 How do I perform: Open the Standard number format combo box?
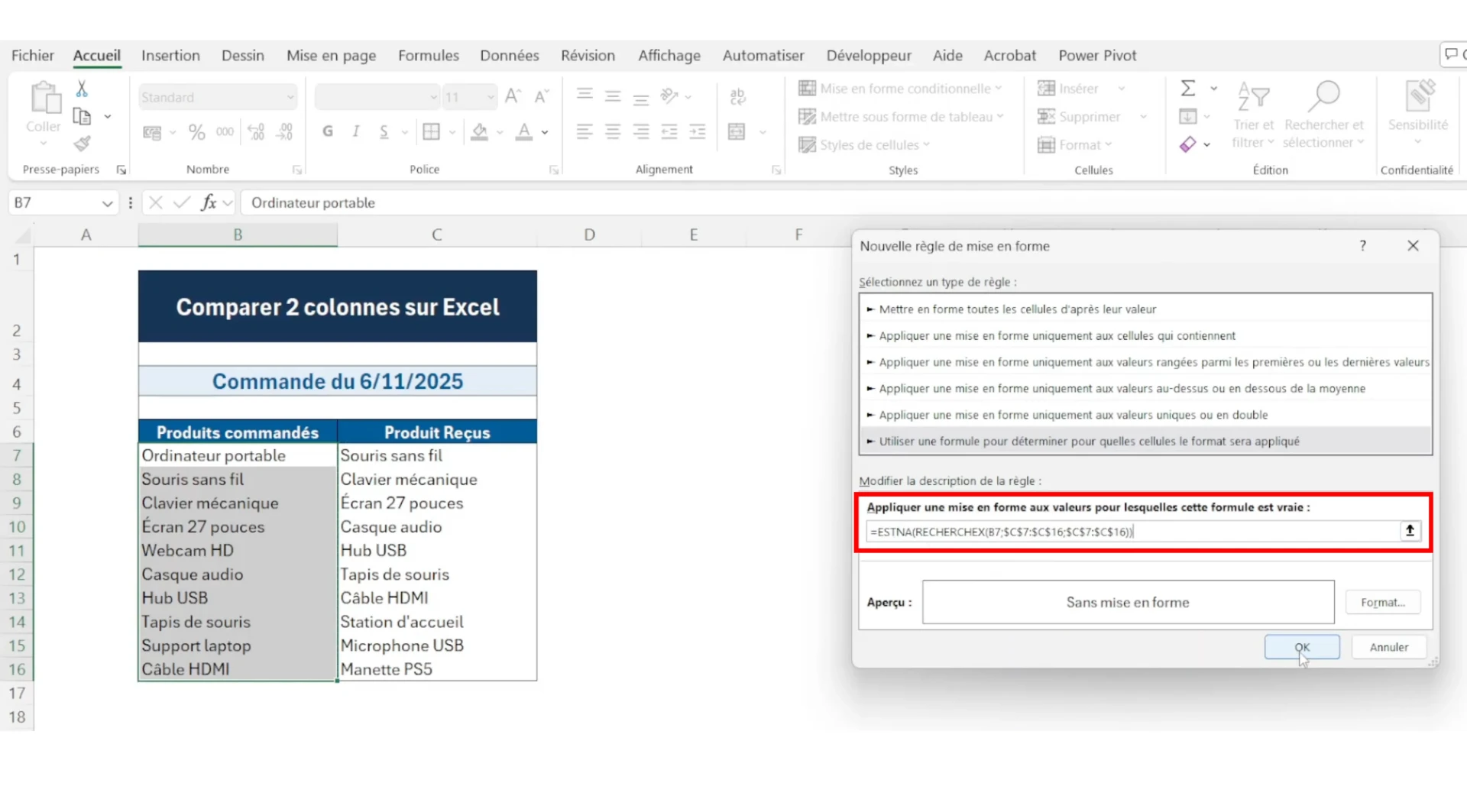[x=218, y=97]
